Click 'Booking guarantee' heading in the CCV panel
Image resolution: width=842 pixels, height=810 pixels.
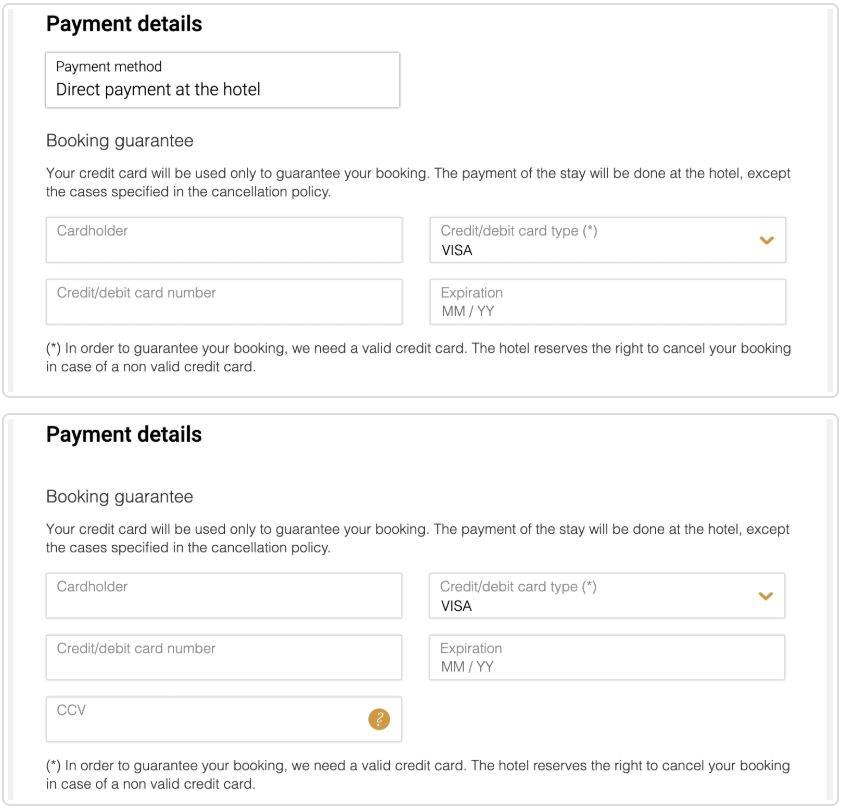tap(120, 497)
